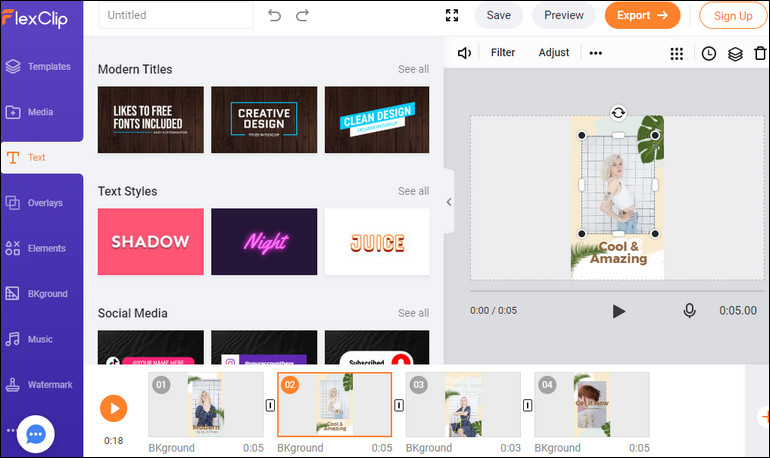Click the volume speaker icon
The image size is (770, 458).
pos(464,53)
